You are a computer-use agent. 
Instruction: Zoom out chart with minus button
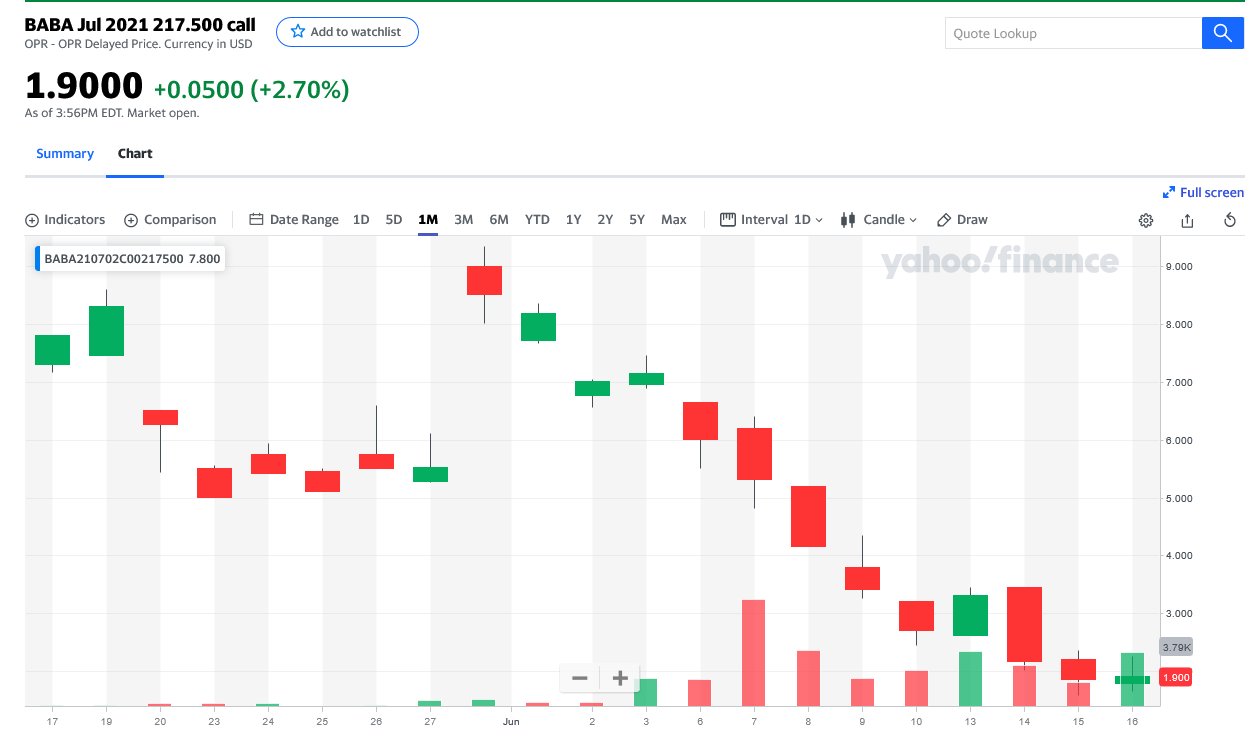coord(579,678)
